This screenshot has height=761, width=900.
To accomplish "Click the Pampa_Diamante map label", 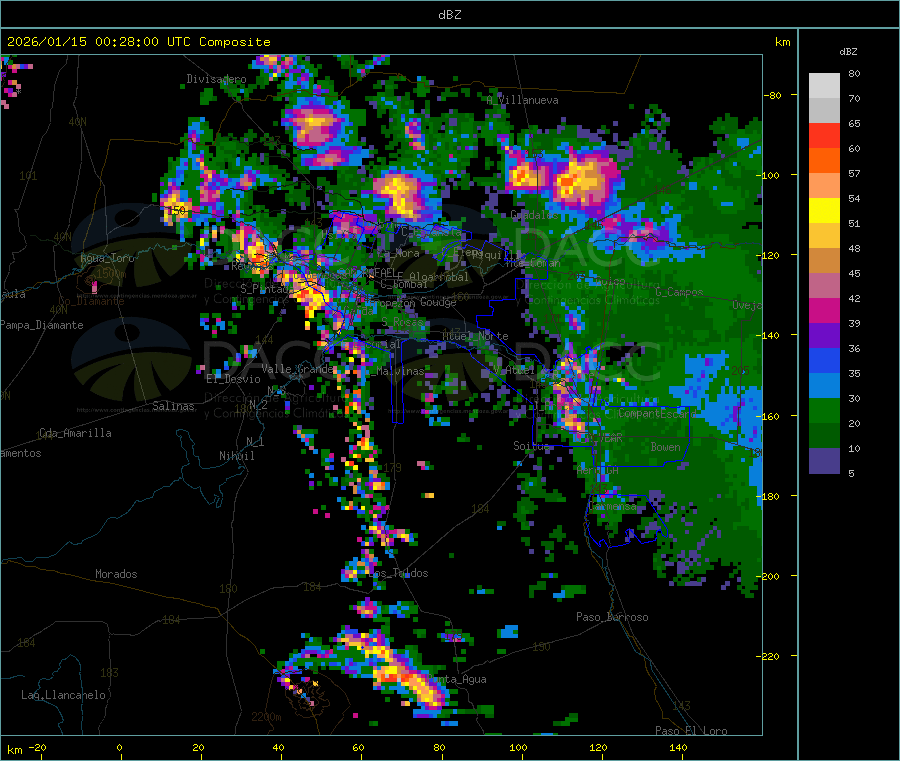I will [x=41, y=325].
